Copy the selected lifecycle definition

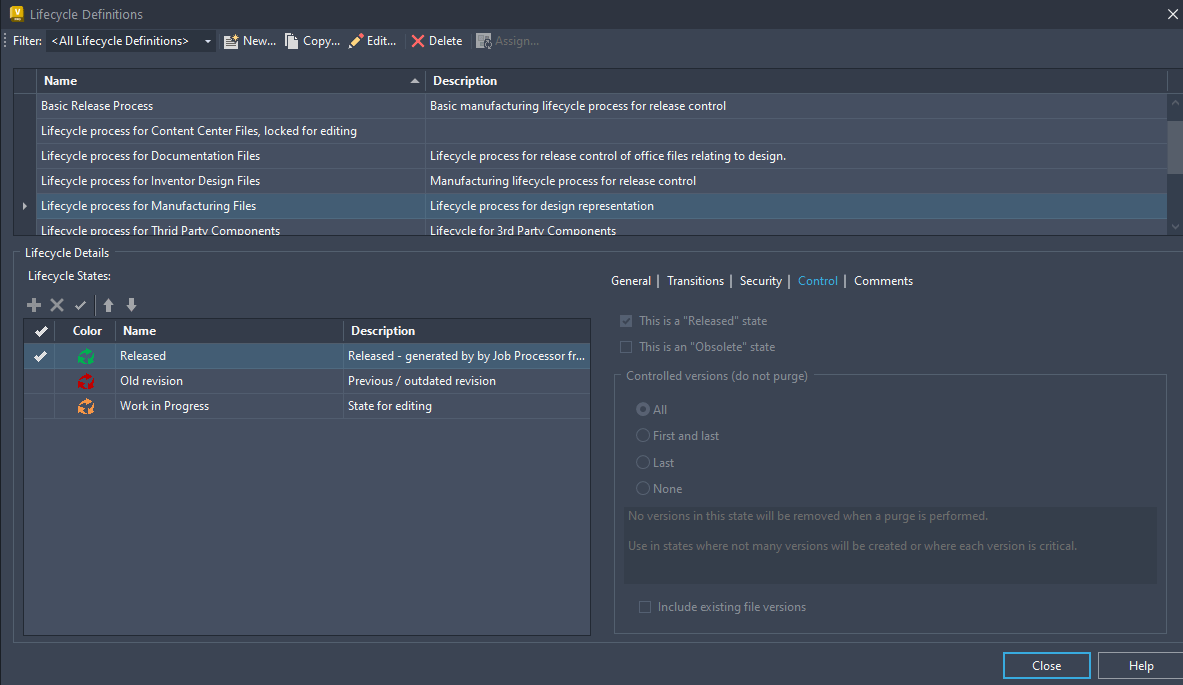(x=311, y=40)
